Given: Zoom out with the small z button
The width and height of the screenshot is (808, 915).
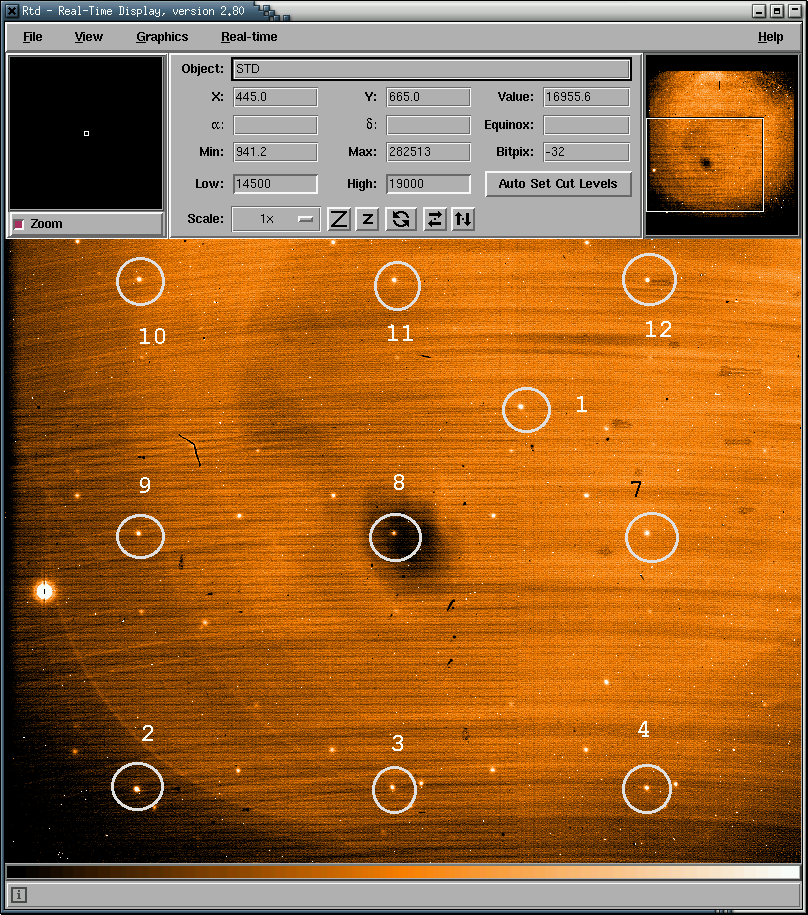Looking at the screenshot, I should [x=368, y=219].
